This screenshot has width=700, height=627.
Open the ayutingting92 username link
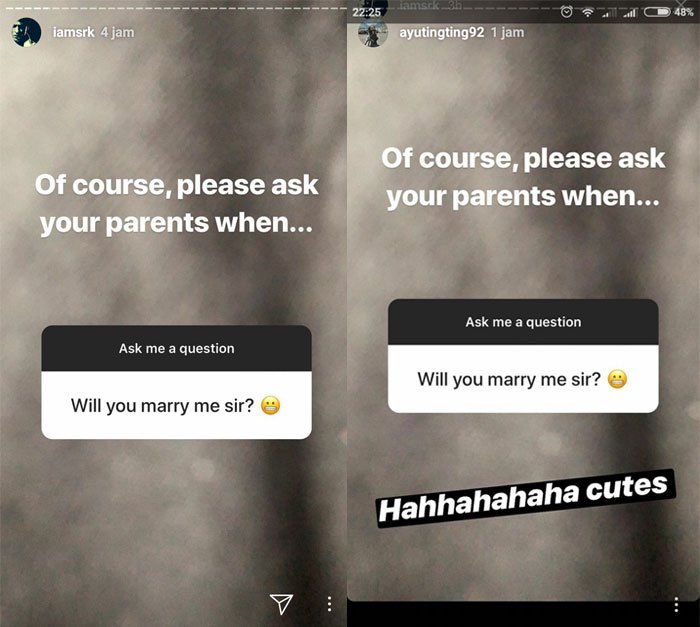coord(442,32)
